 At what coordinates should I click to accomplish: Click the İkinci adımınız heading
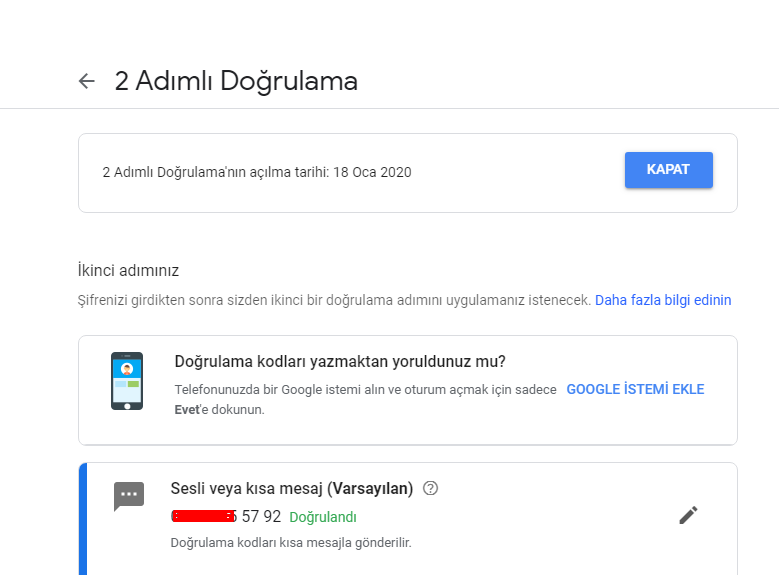128,270
